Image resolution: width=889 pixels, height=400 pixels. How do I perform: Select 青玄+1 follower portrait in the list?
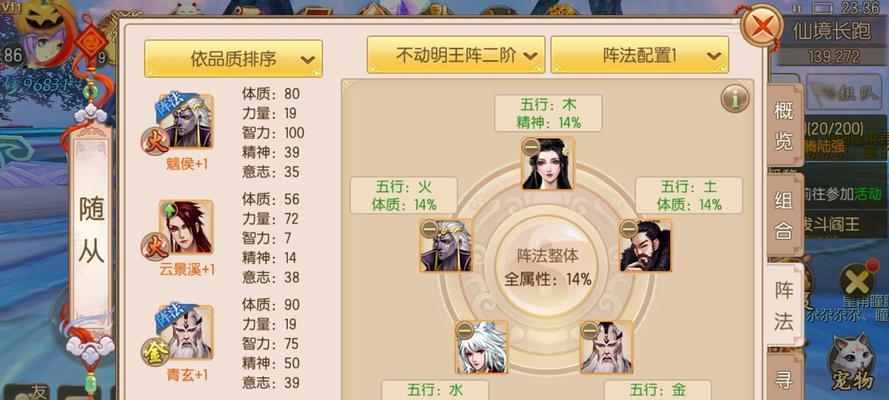tap(186, 333)
